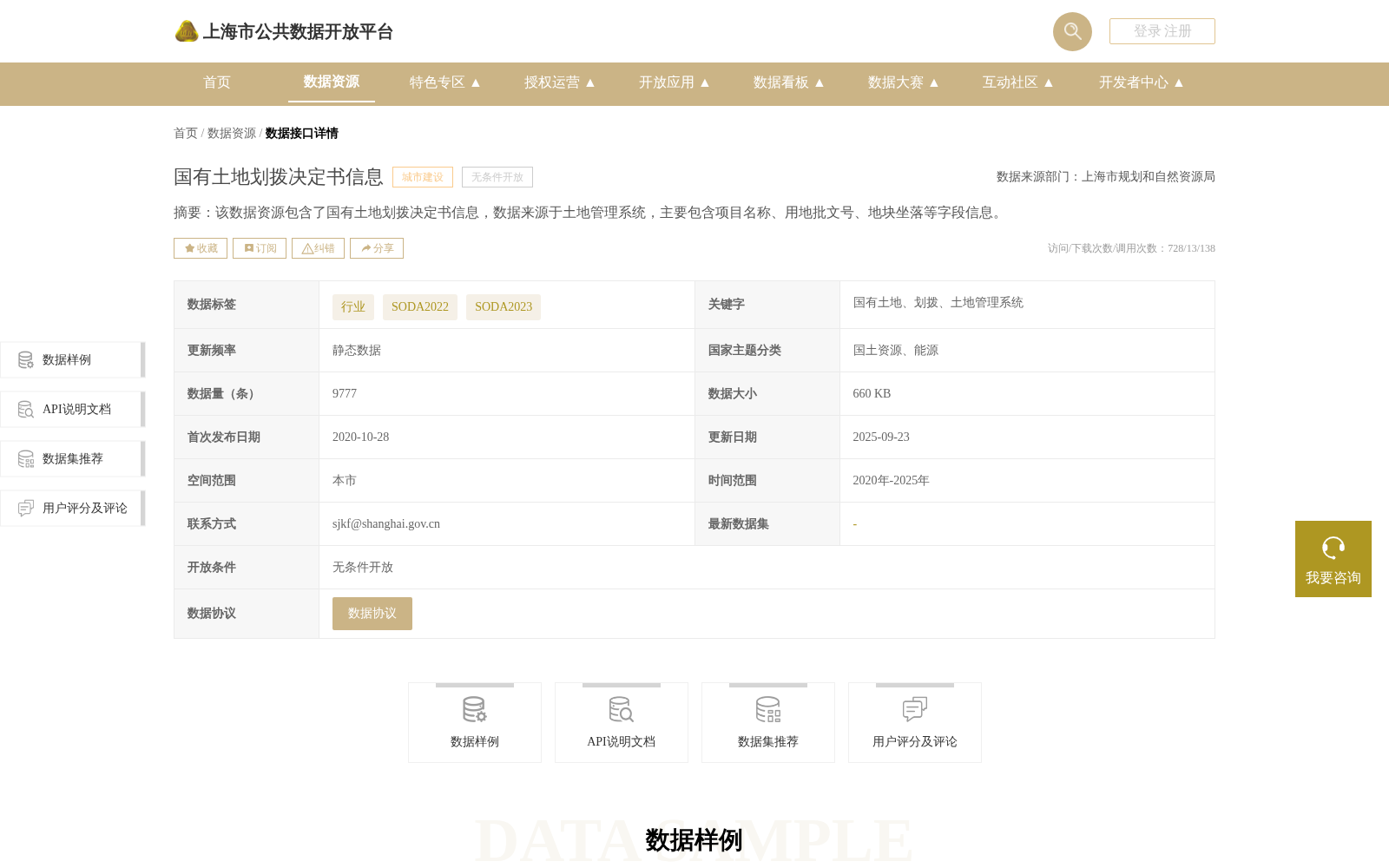1389x868 pixels.
Task: Click the data size 660 KB
Action: coord(872,394)
